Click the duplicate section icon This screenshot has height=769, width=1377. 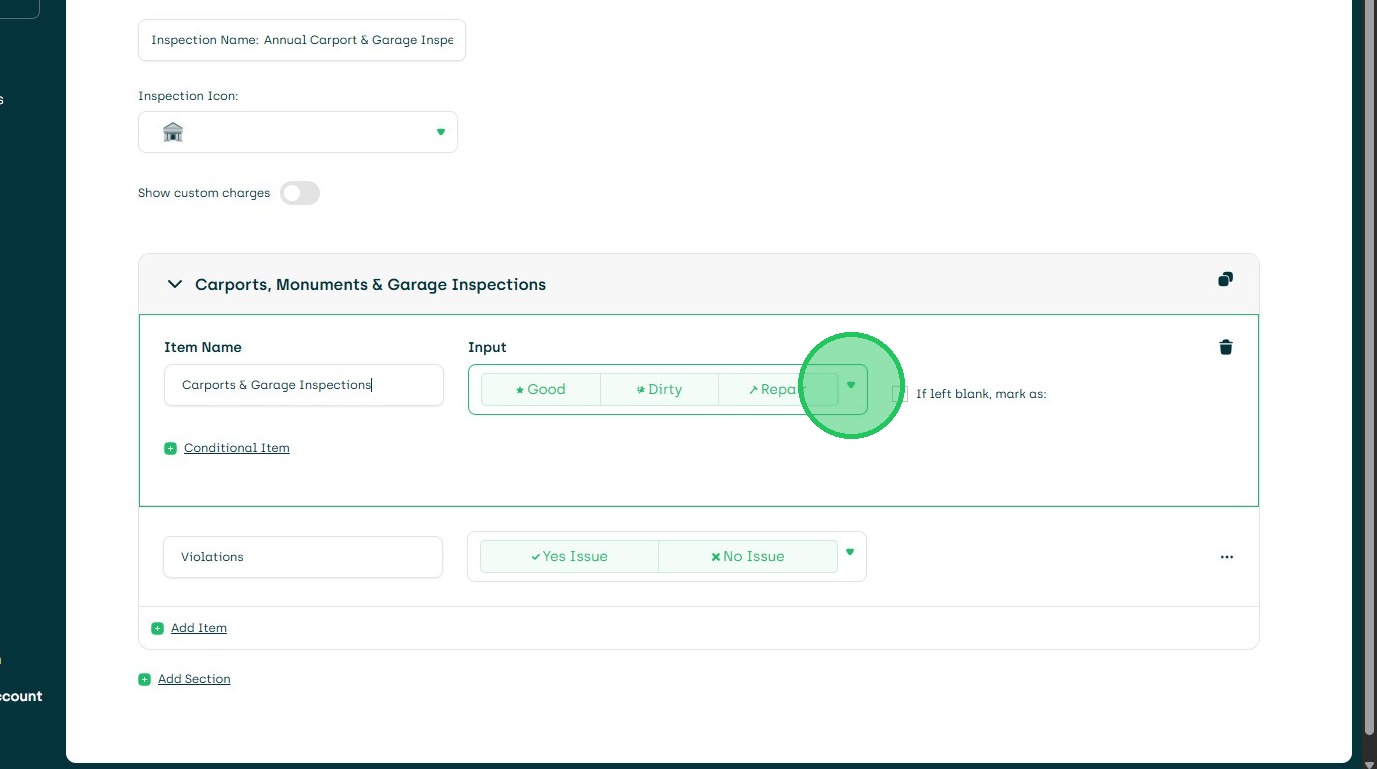click(1225, 280)
